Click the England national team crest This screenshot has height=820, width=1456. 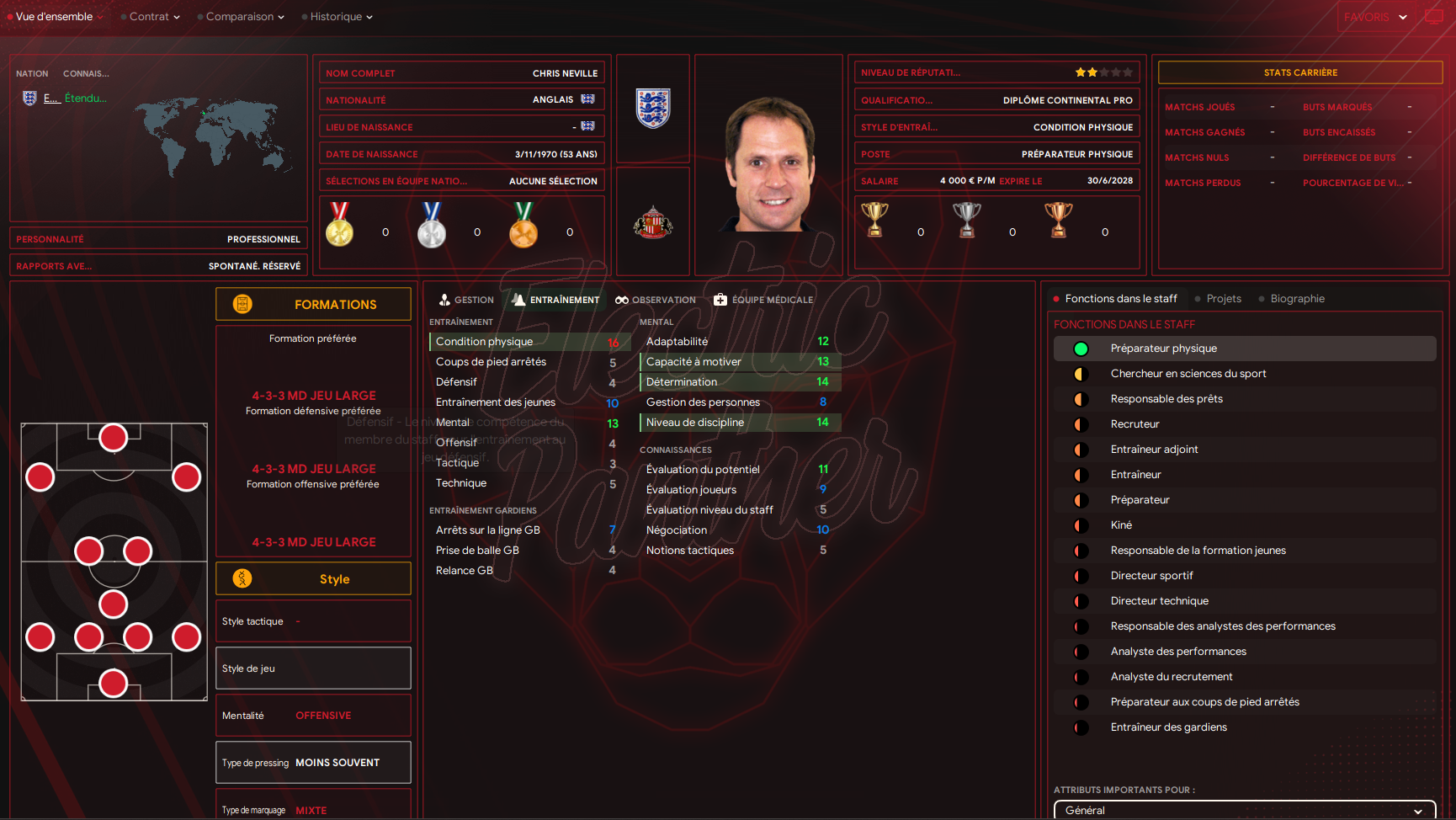652,108
